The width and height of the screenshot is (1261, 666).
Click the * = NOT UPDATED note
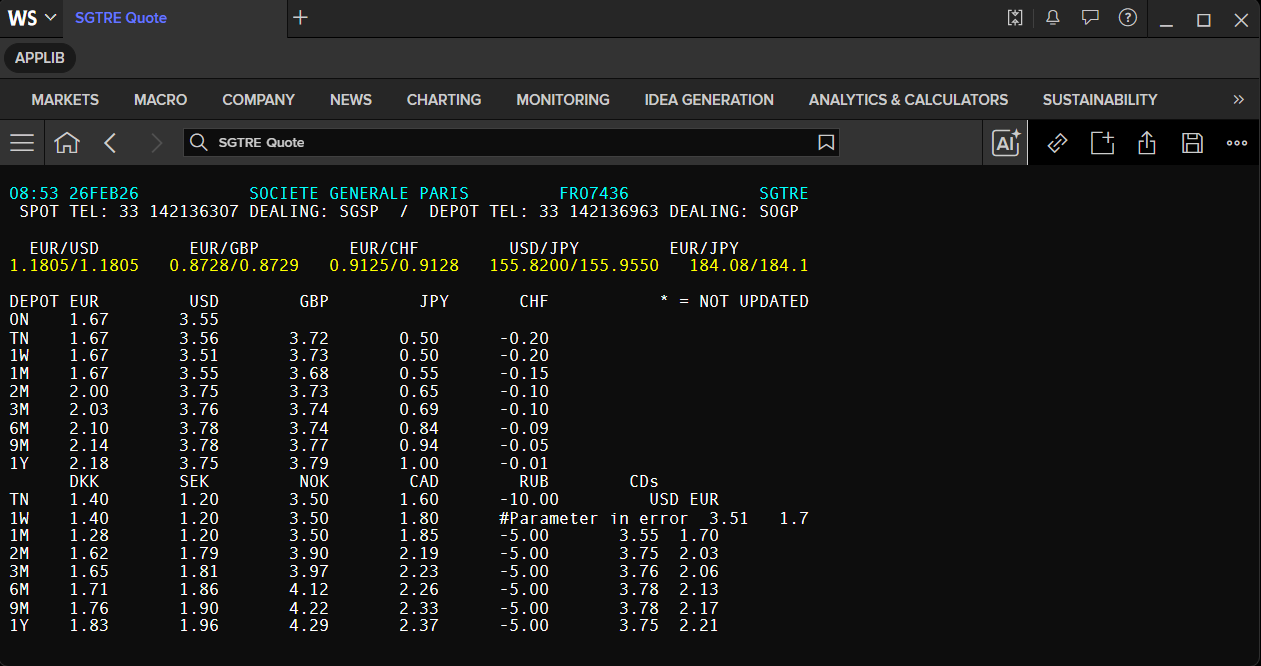point(734,301)
